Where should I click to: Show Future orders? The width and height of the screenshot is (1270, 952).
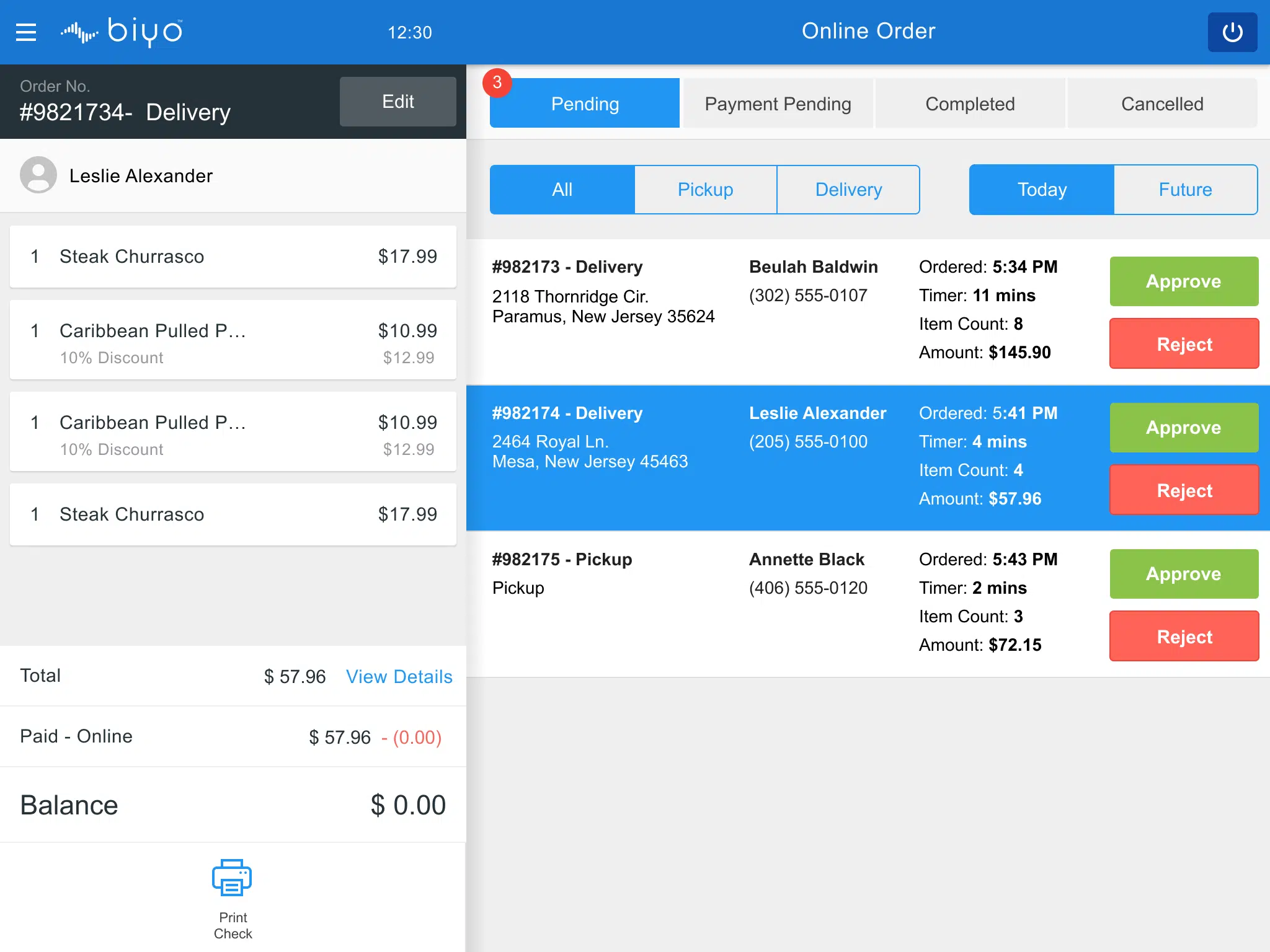coord(1185,190)
